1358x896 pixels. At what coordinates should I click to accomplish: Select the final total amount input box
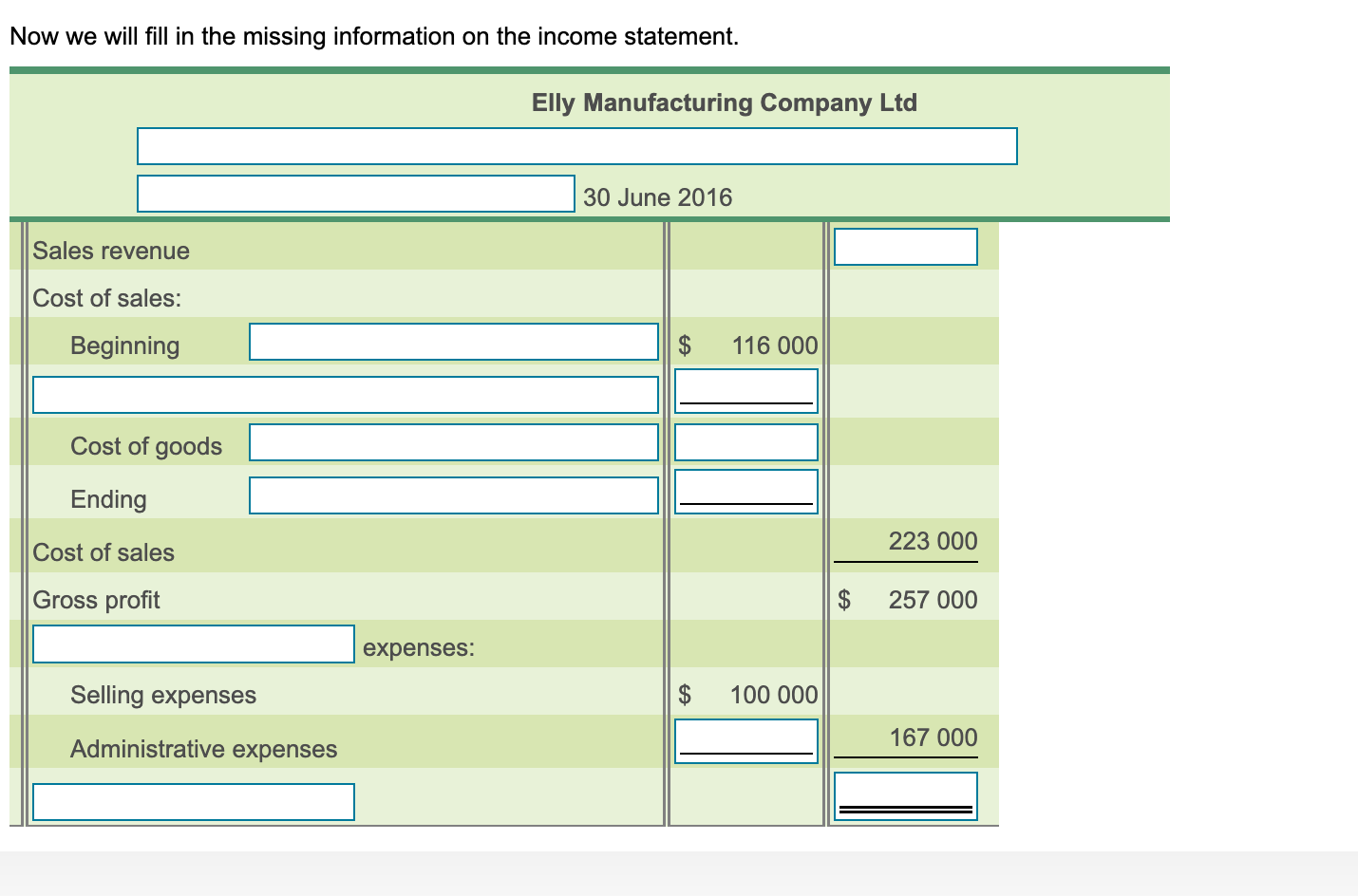pos(905,795)
